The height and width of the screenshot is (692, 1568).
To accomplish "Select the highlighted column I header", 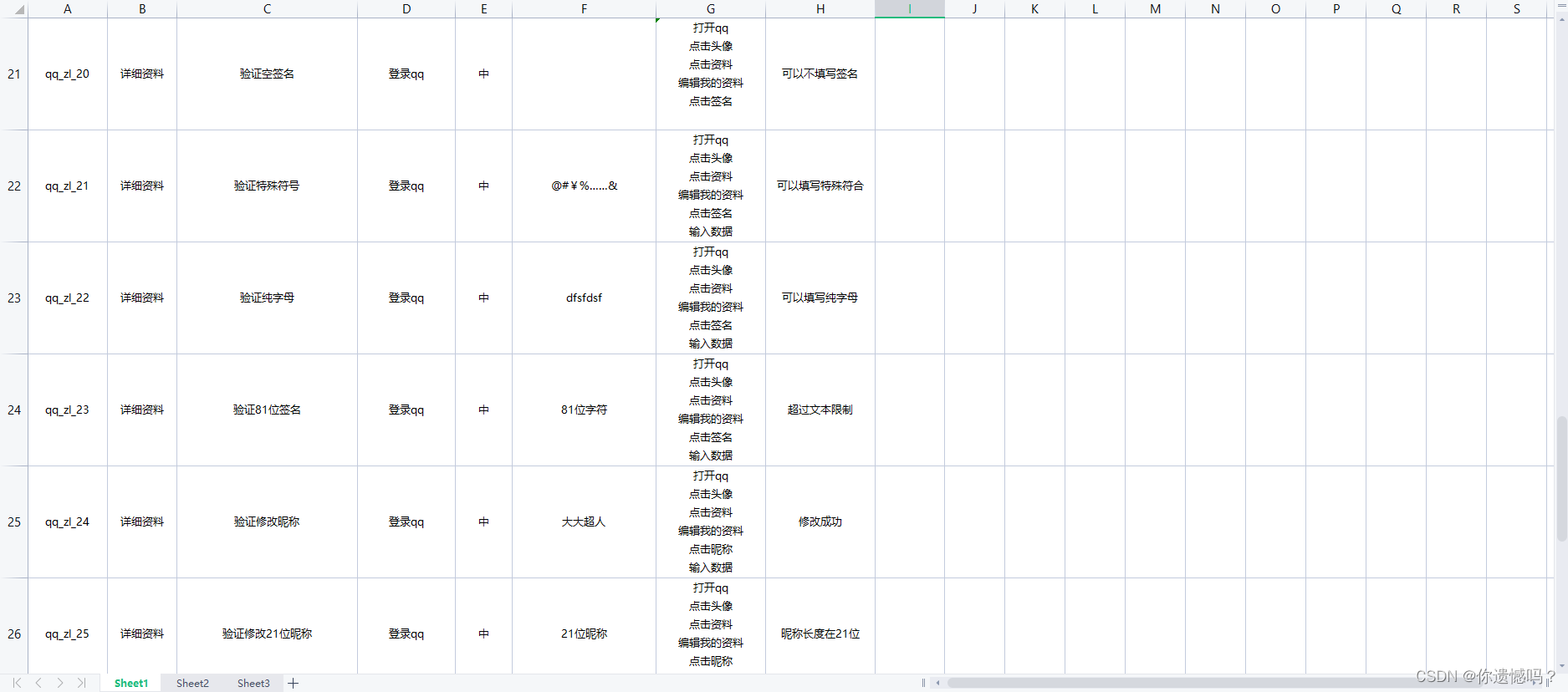I will [910, 9].
